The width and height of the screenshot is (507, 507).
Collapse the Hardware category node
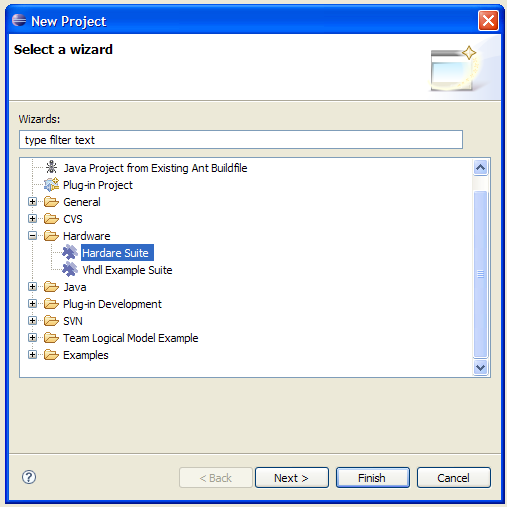[x=32, y=236]
